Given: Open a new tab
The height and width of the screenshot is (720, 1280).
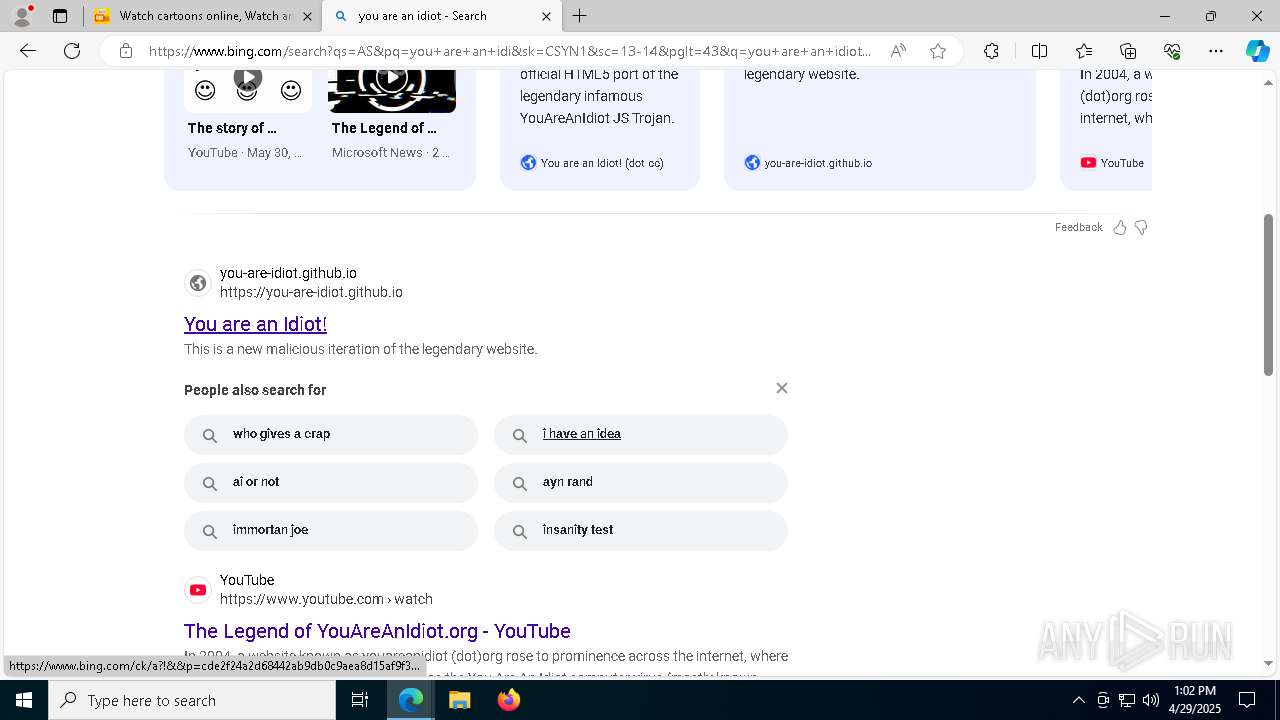Looking at the screenshot, I should (580, 16).
